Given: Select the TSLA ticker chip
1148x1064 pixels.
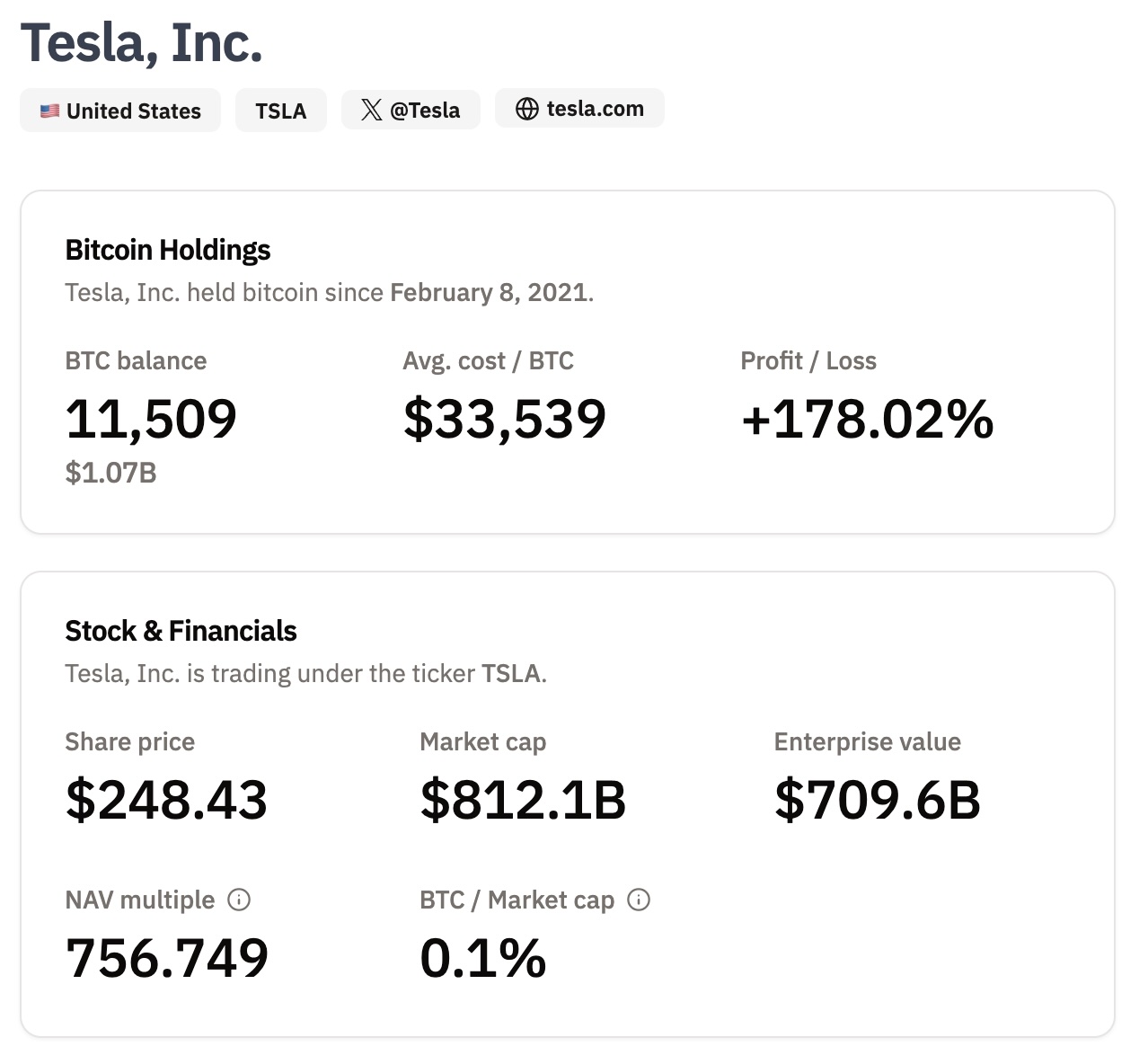Looking at the screenshot, I should (x=280, y=111).
